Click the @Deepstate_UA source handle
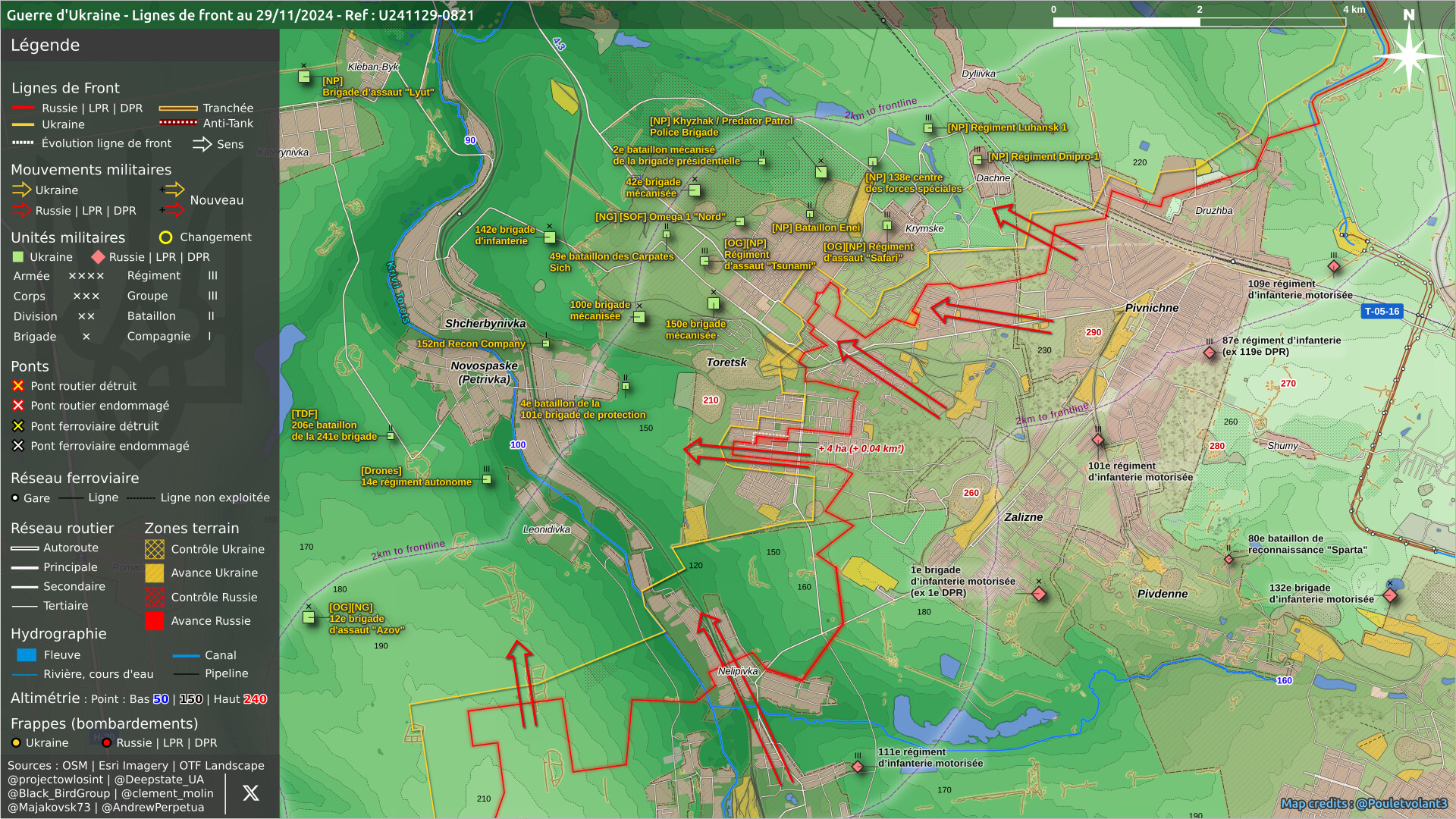This screenshot has height=819, width=1456. click(x=159, y=780)
